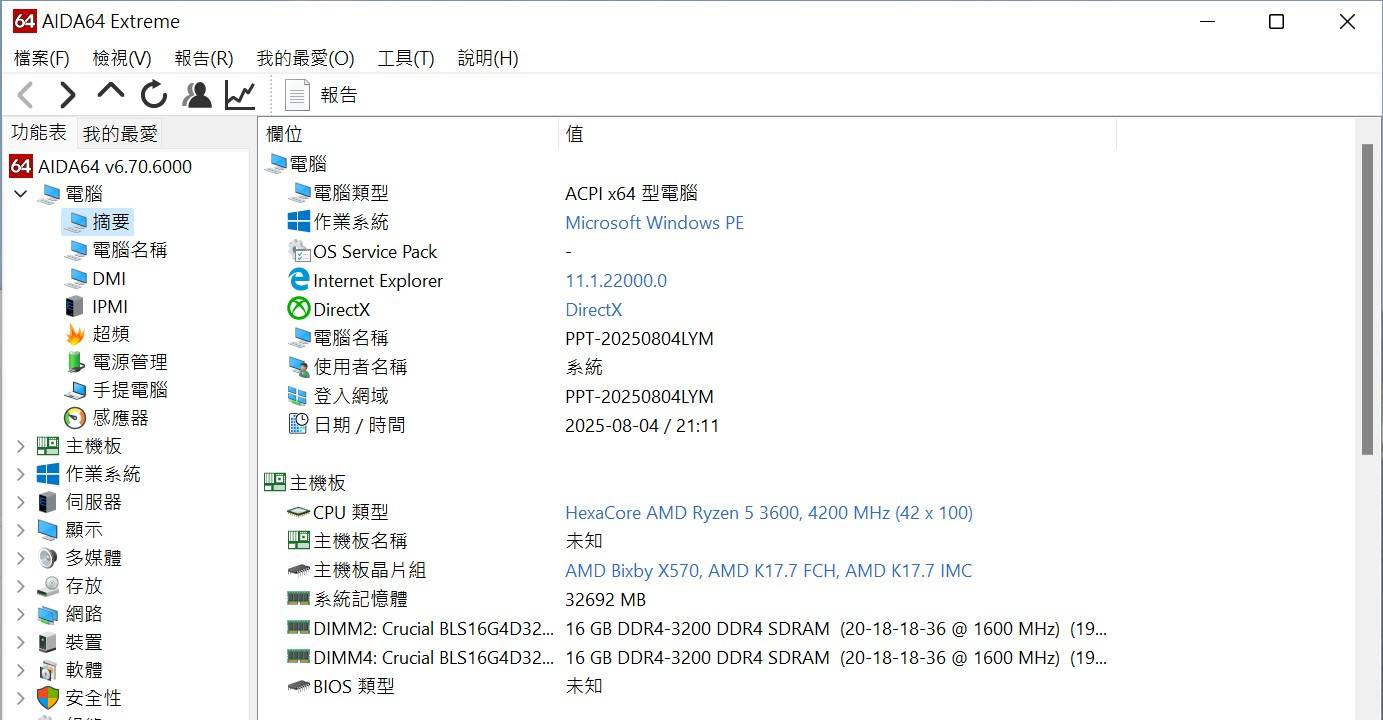Expand the 作業系統 tree node
Image resolution: width=1383 pixels, height=720 pixels.
pos(20,474)
